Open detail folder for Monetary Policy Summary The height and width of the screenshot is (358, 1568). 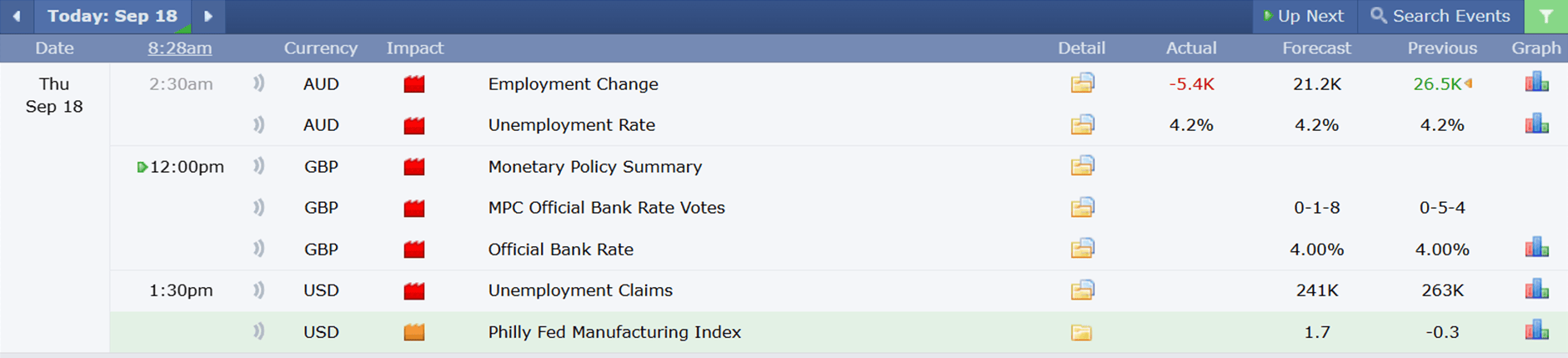pos(1082,166)
